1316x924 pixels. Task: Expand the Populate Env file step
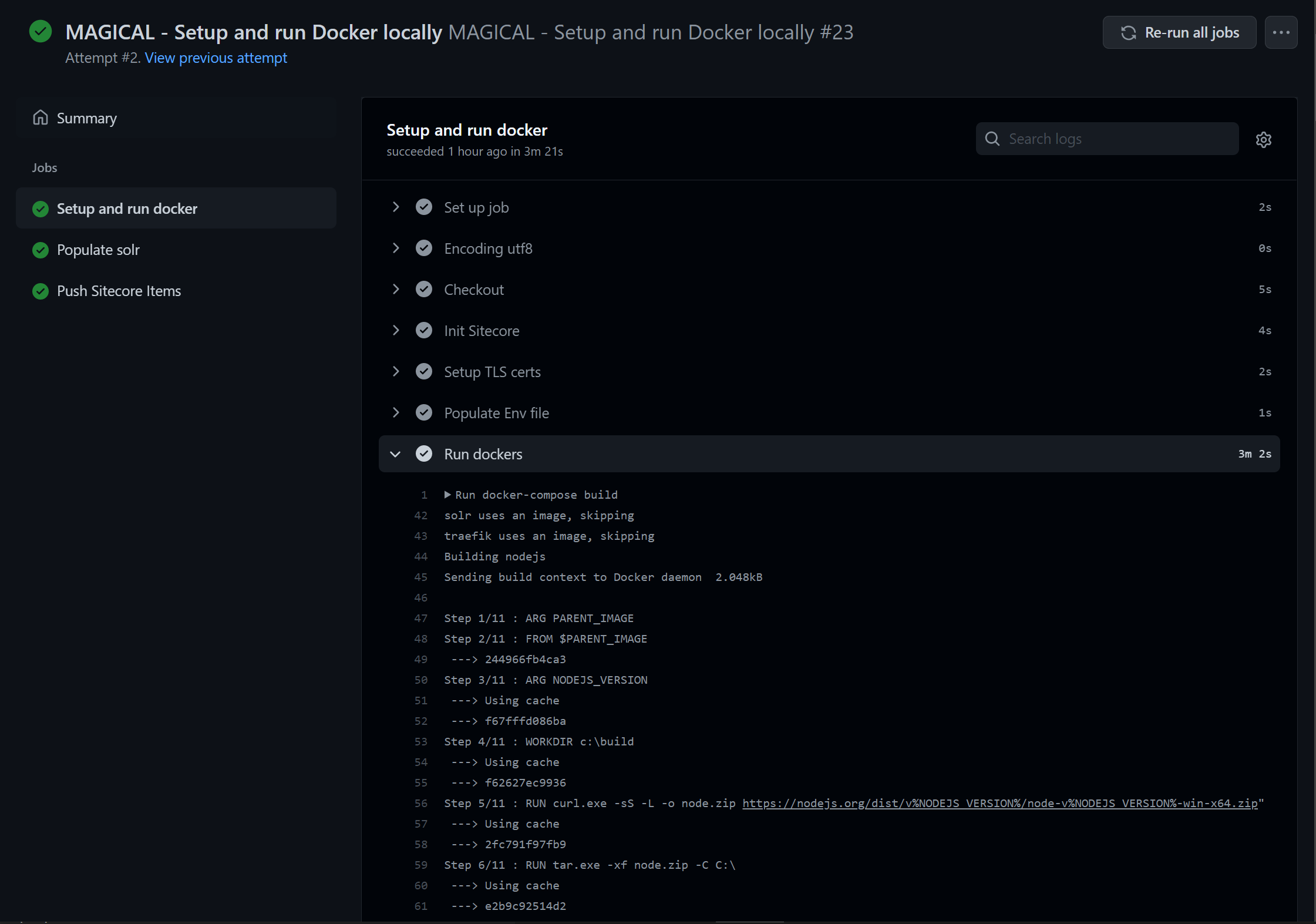coord(396,413)
